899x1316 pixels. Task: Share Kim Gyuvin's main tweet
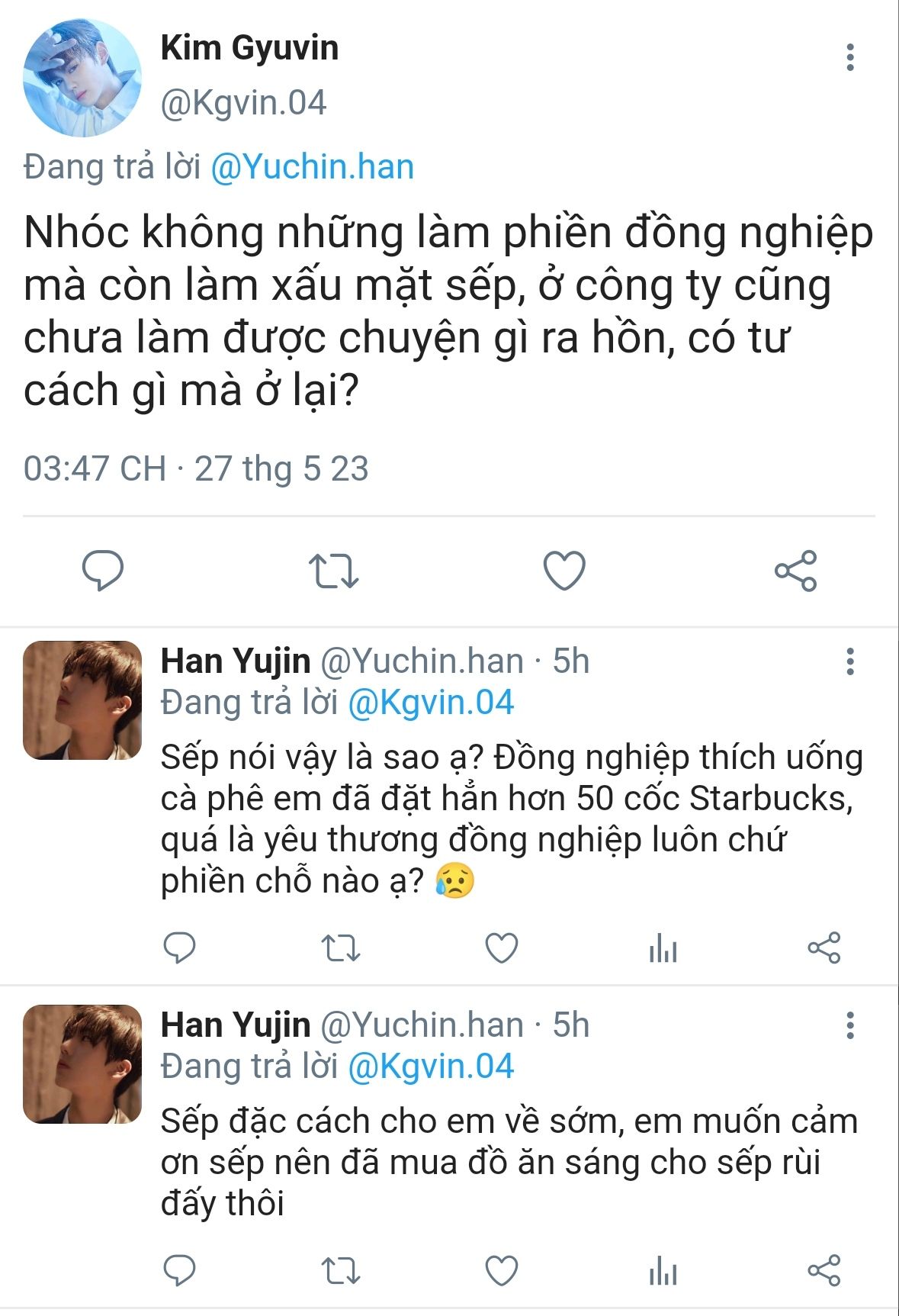[795, 571]
